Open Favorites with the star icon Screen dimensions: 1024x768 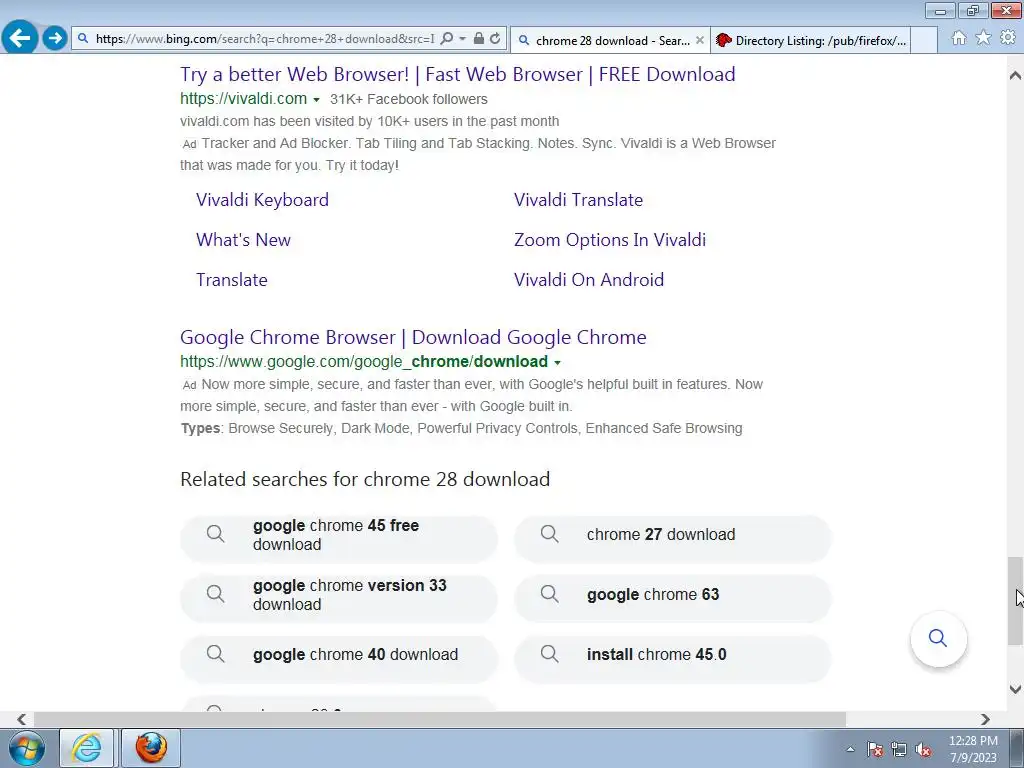point(983,38)
